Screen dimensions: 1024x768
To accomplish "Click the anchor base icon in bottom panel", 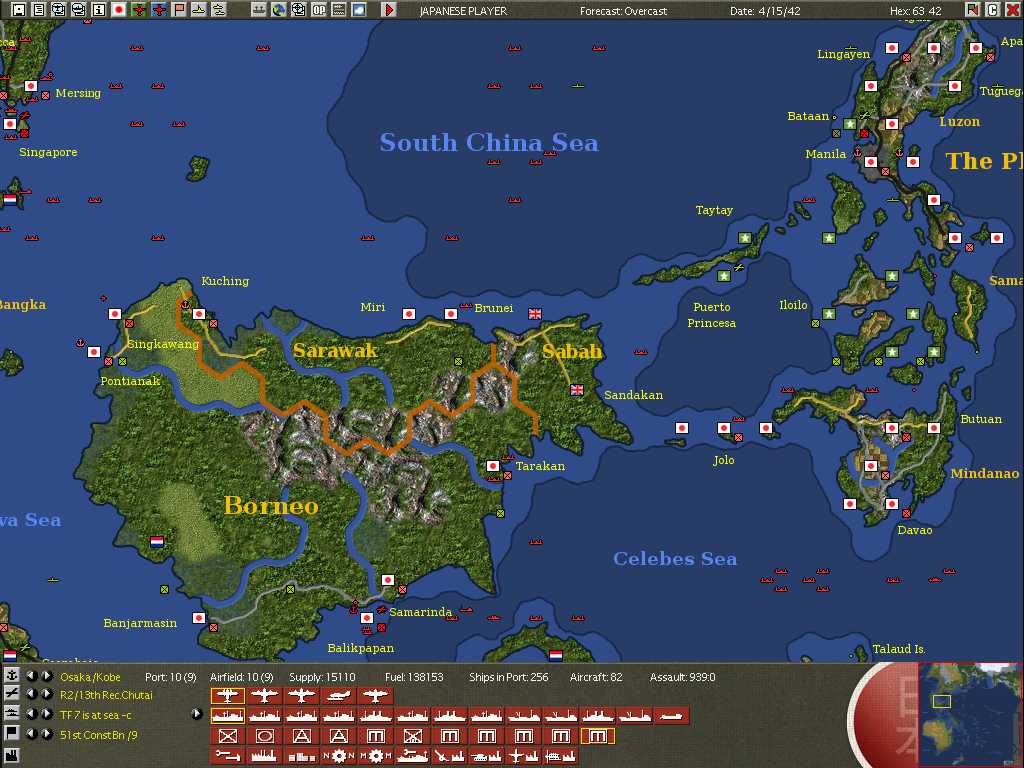I will 11,676.
